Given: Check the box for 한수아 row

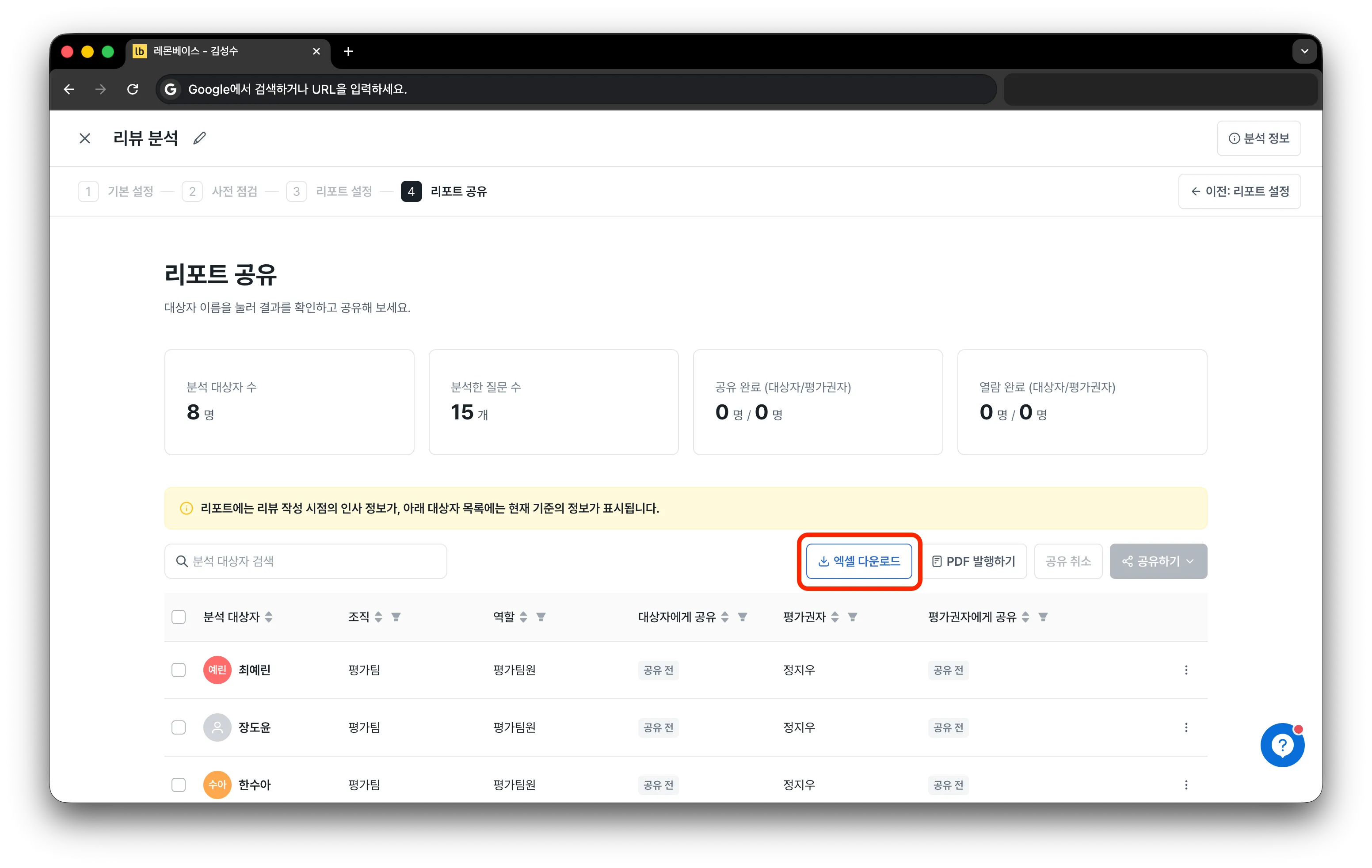Looking at the screenshot, I should coord(179,785).
